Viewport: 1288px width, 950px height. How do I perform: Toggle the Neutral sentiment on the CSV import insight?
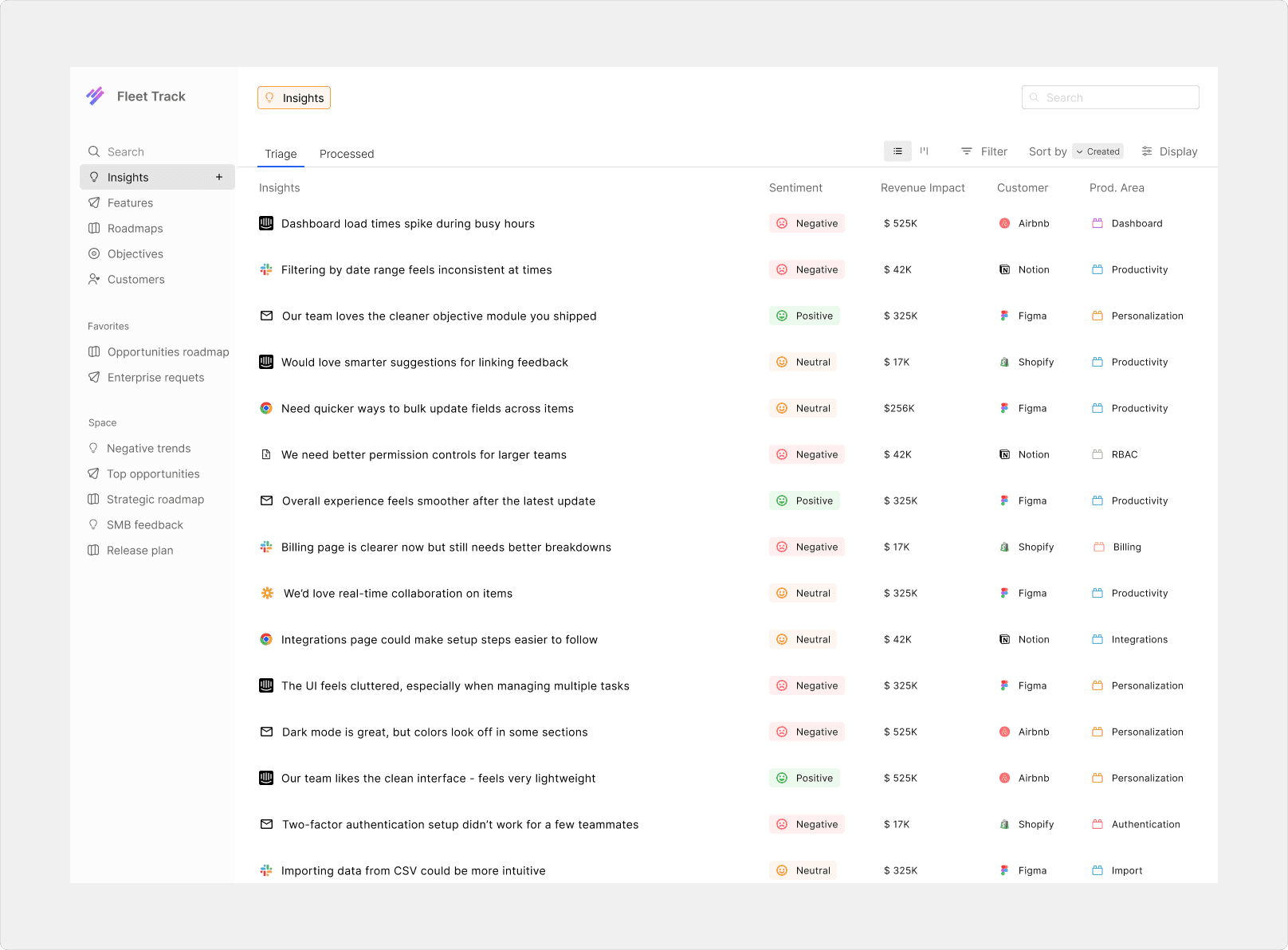803,870
